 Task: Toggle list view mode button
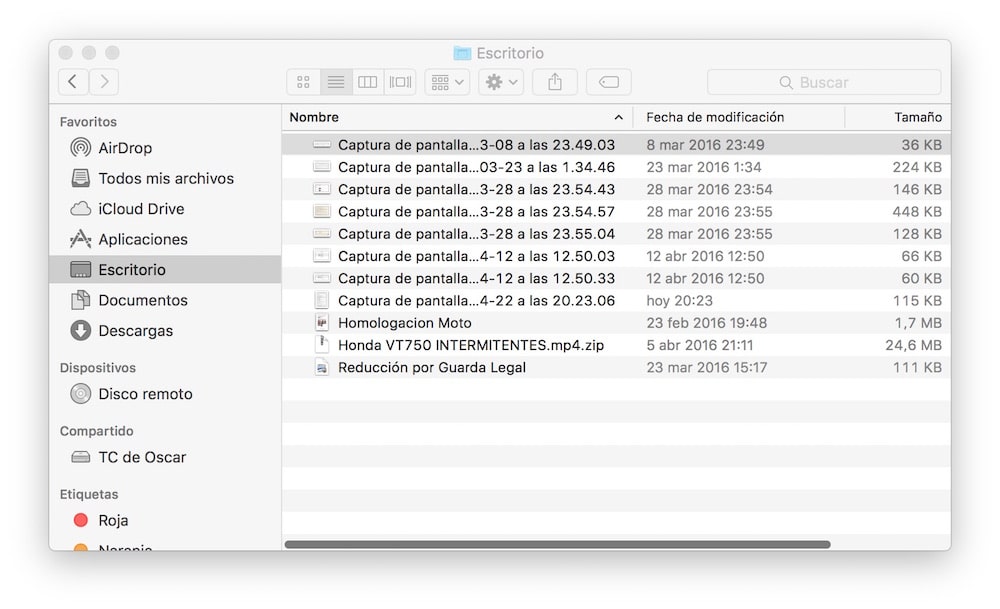(336, 82)
